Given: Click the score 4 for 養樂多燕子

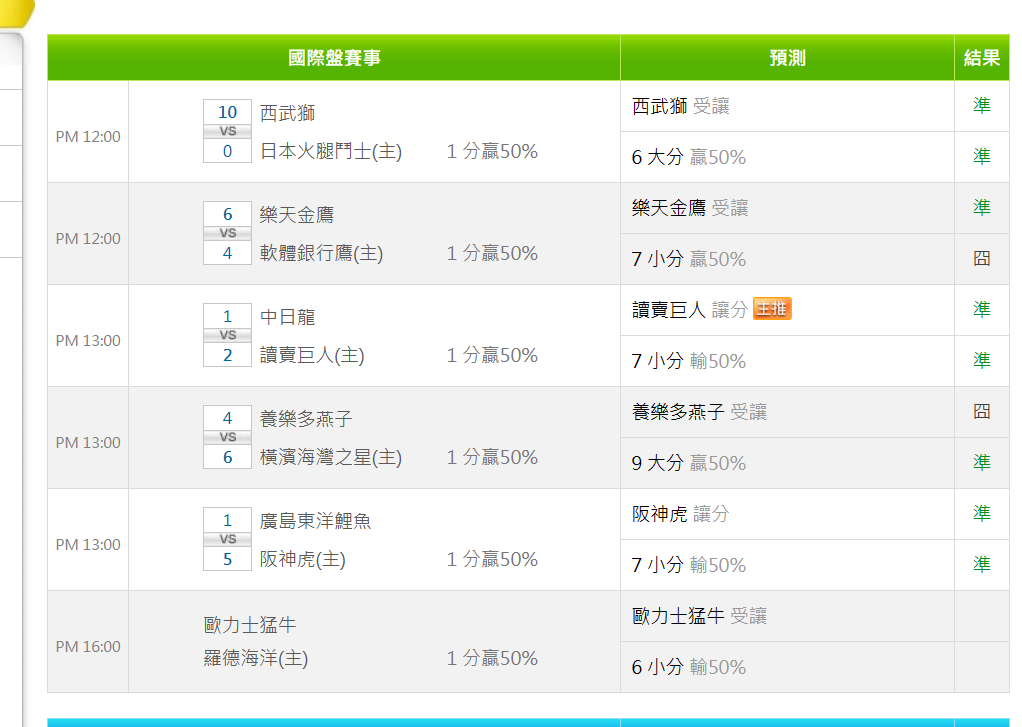Looking at the screenshot, I should pos(227,418).
